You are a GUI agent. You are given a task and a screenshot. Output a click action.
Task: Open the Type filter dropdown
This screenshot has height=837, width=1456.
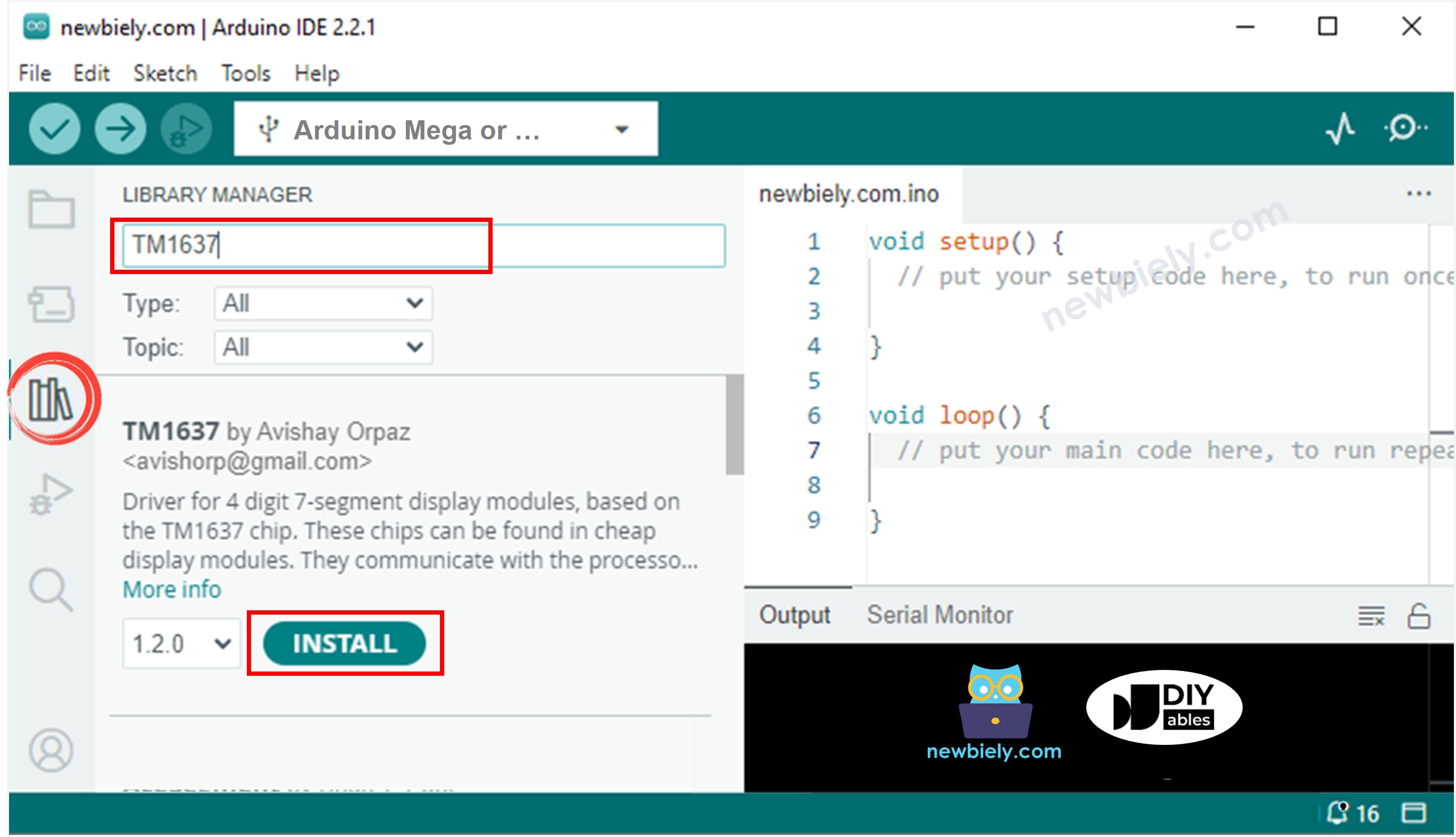[322, 303]
